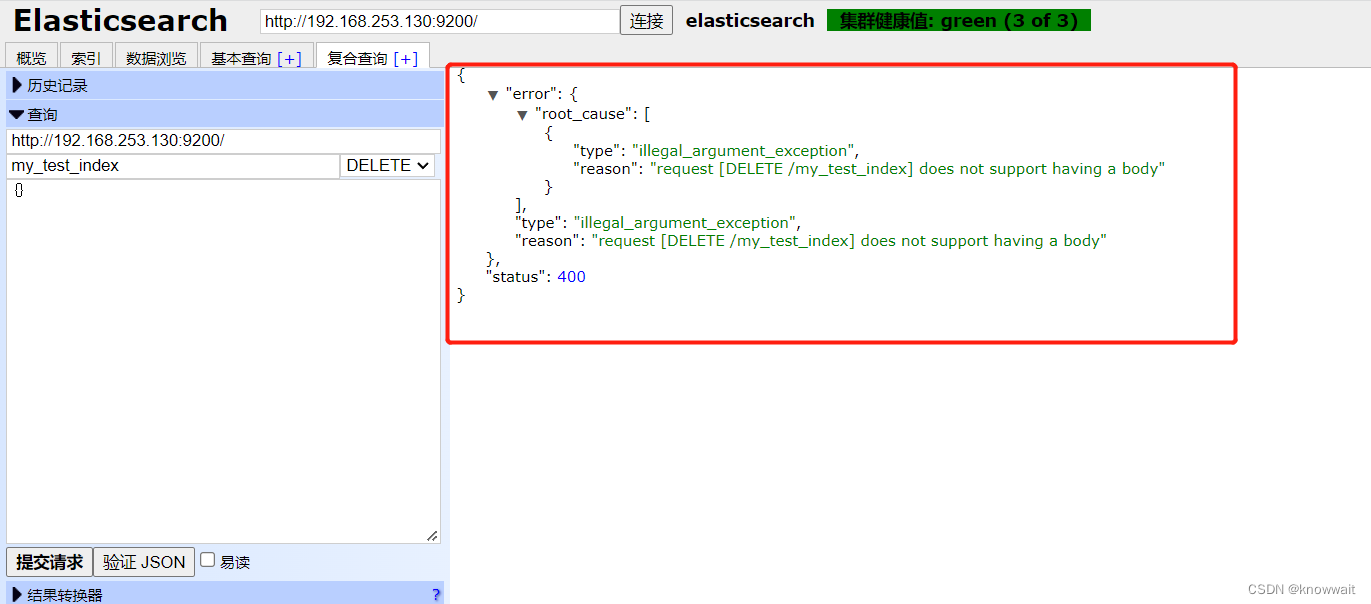Image resolution: width=1371 pixels, height=604 pixels.
Task: Edit the query host URL field
Action: point(223,141)
